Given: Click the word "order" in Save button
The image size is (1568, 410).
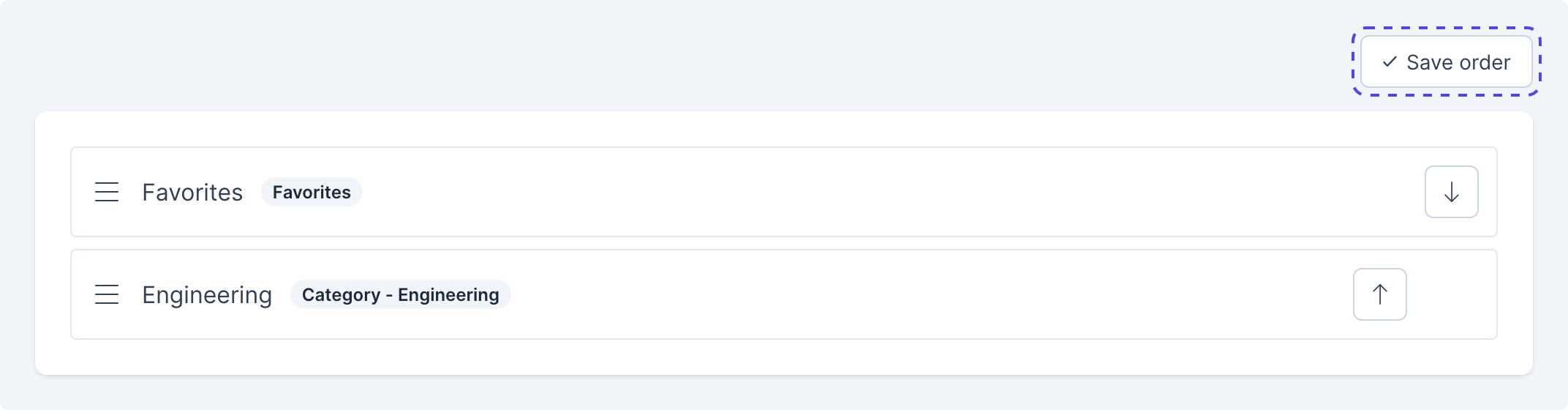Looking at the screenshot, I should [1484, 62].
